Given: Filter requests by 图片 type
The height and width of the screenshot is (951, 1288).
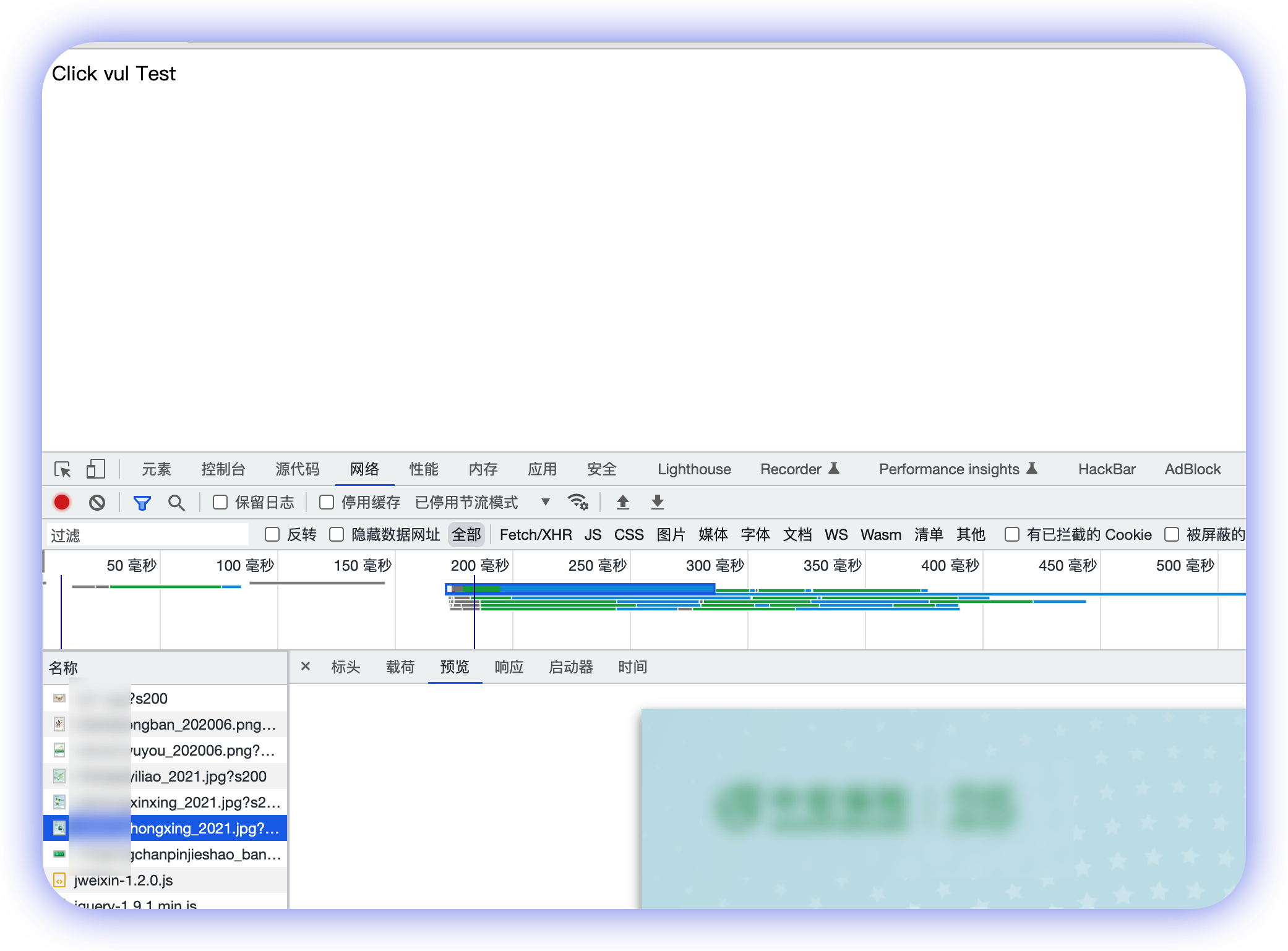Looking at the screenshot, I should click(x=671, y=534).
